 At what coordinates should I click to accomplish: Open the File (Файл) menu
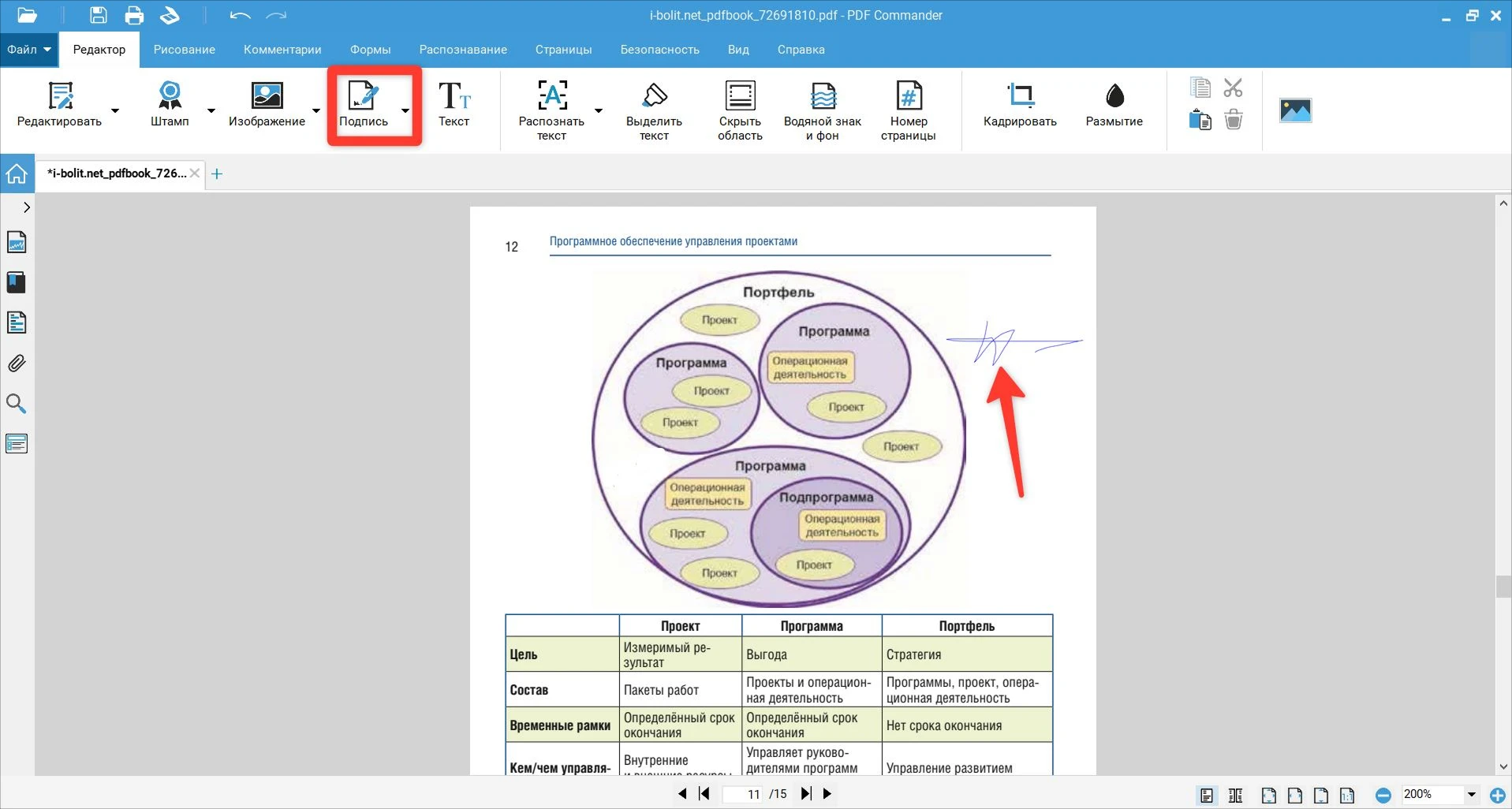(x=29, y=50)
